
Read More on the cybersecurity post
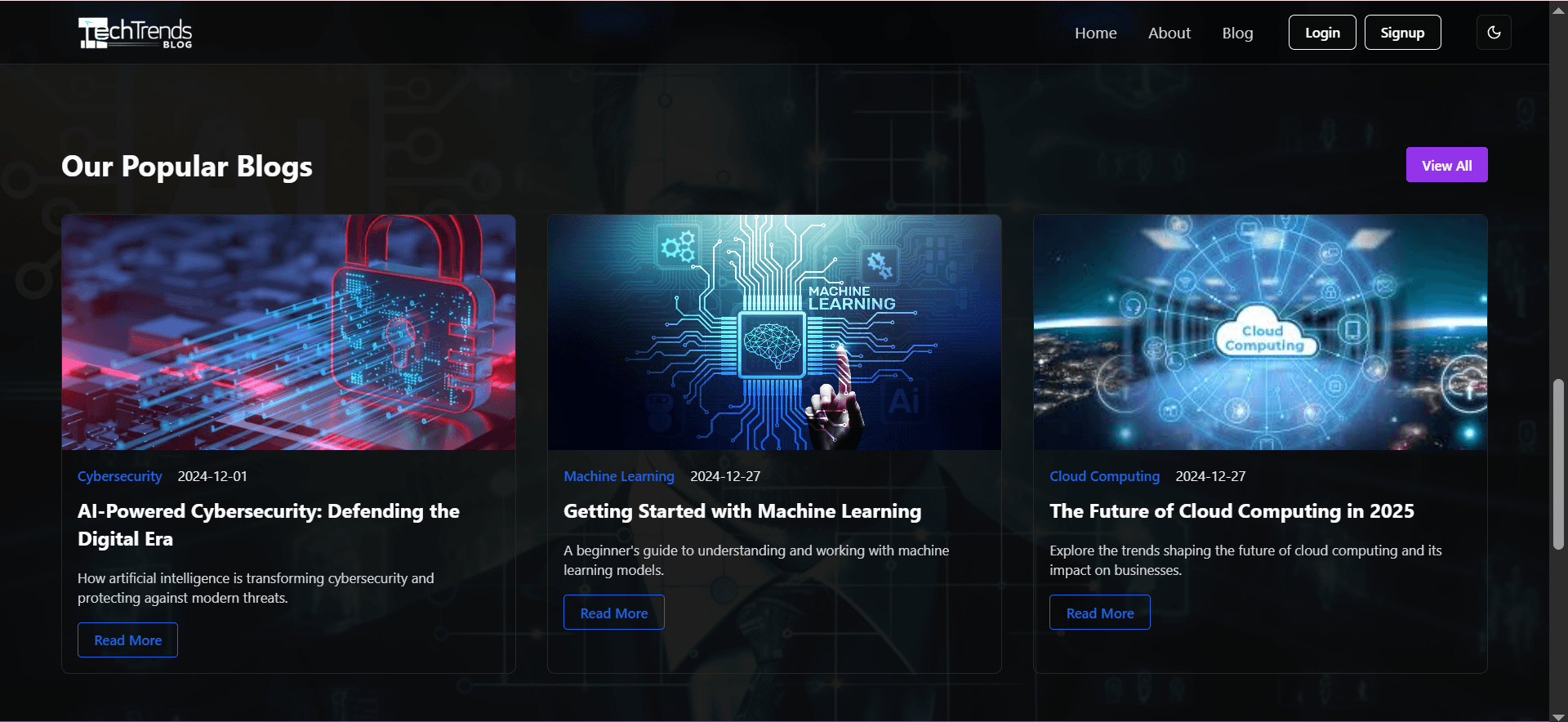[127, 640]
